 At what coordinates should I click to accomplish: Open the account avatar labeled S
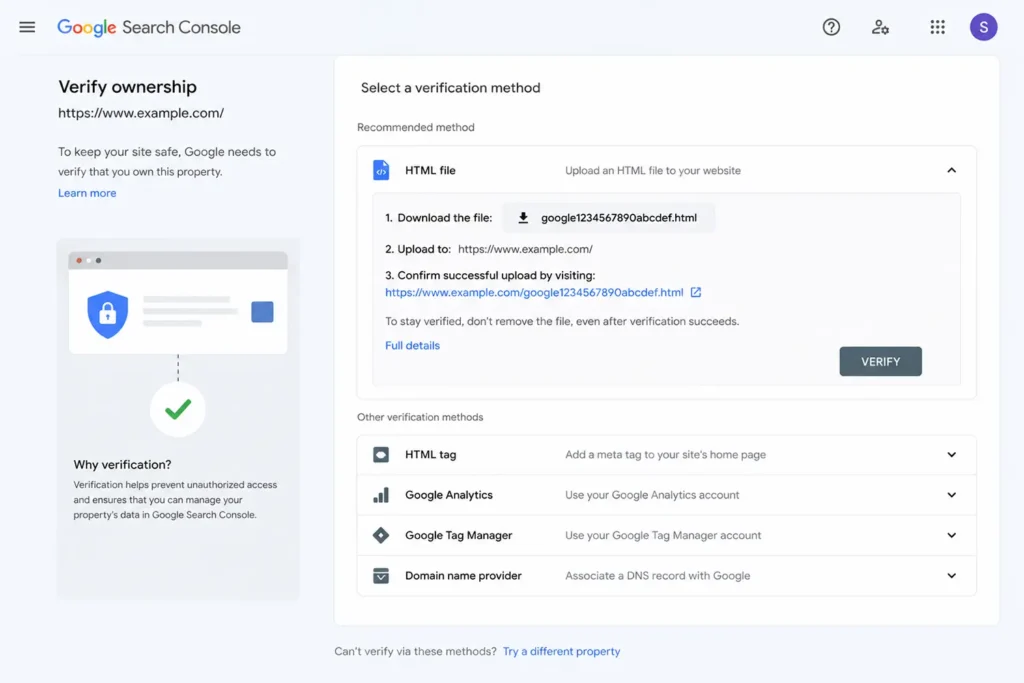983,27
